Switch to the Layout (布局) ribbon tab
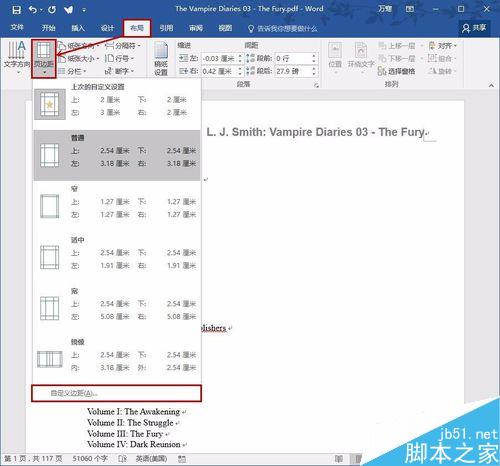Screen dimensions: 500x466 137,28
